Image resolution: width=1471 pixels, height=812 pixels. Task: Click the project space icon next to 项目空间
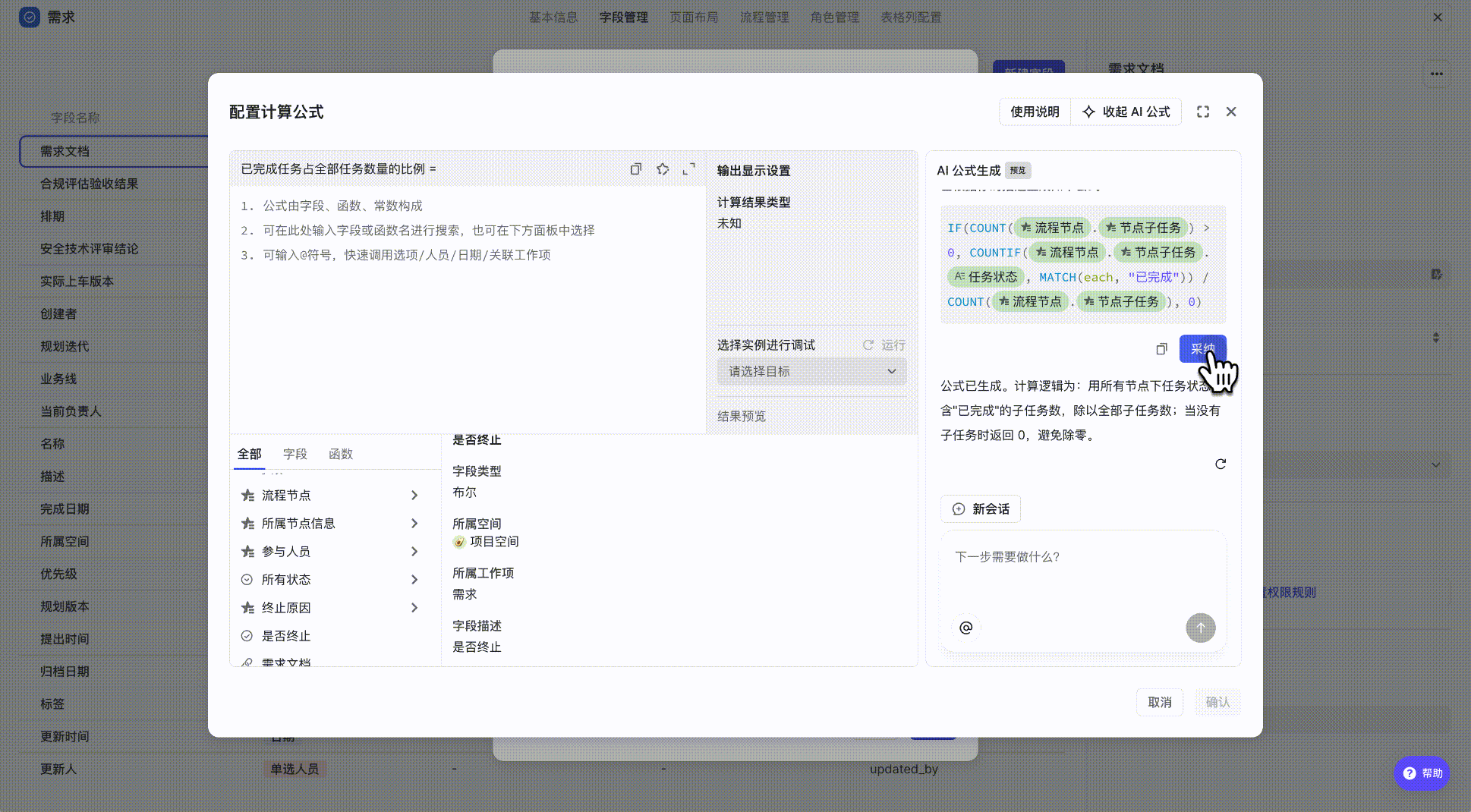[459, 542]
